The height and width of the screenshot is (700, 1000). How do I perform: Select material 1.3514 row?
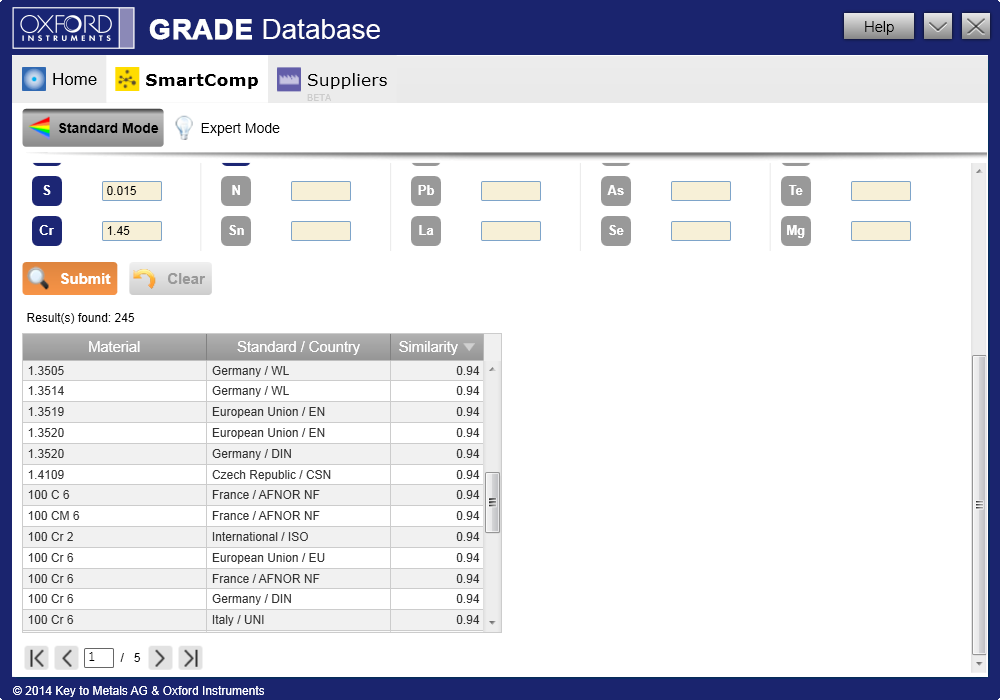[253, 391]
